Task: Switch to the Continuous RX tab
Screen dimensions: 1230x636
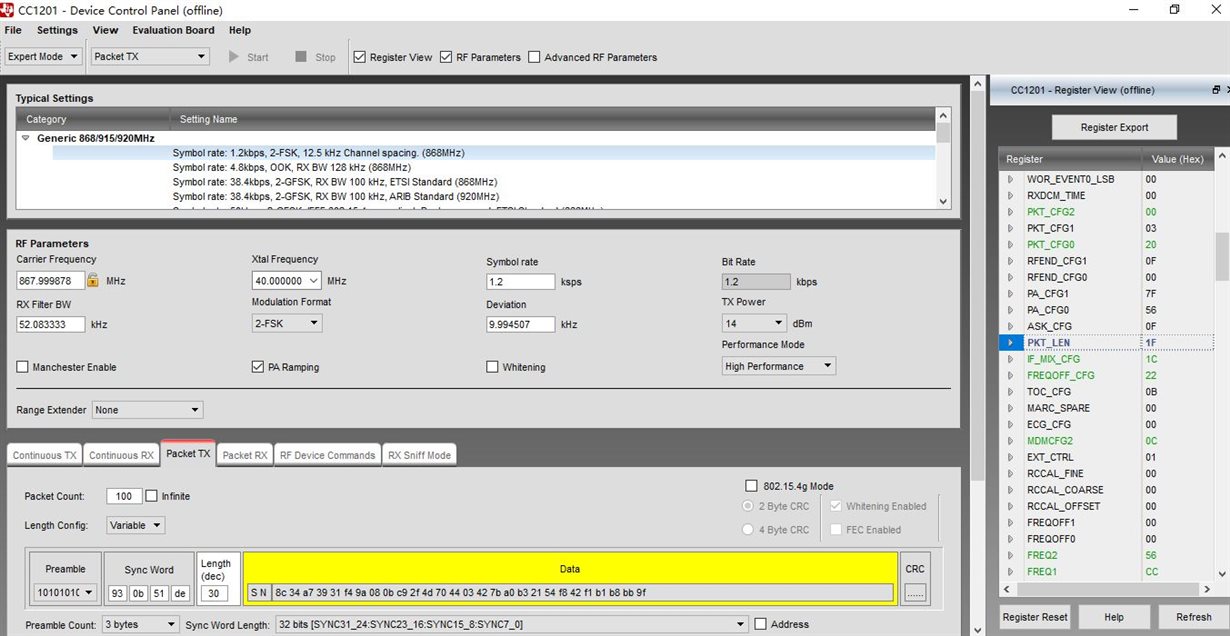Action: 121,455
